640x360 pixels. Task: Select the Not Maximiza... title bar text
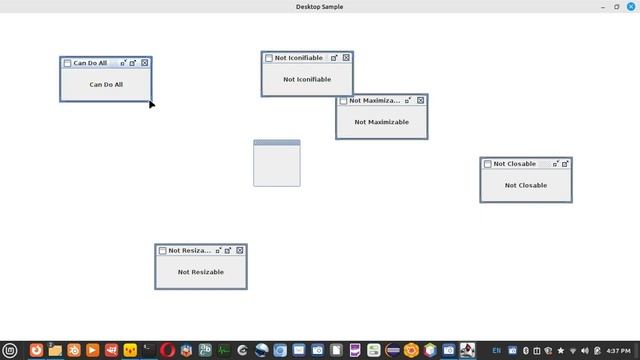375,100
